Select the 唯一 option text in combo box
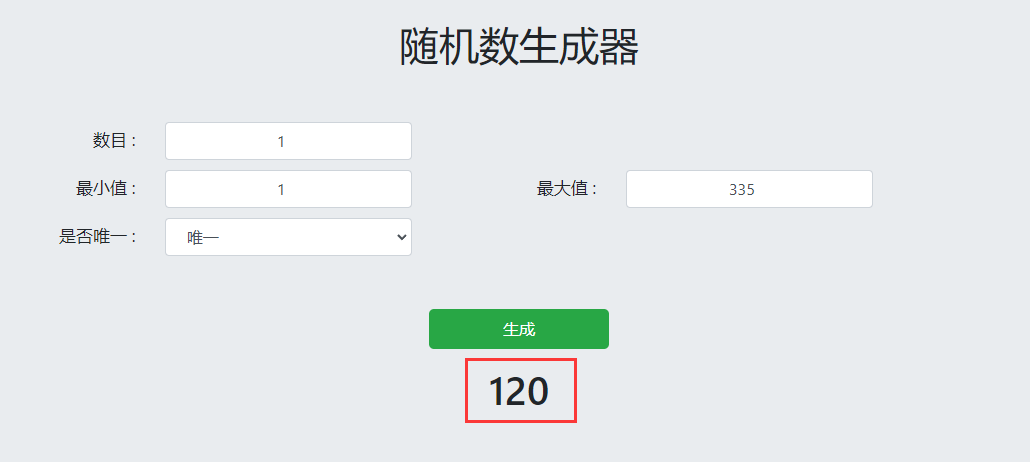 pos(203,238)
